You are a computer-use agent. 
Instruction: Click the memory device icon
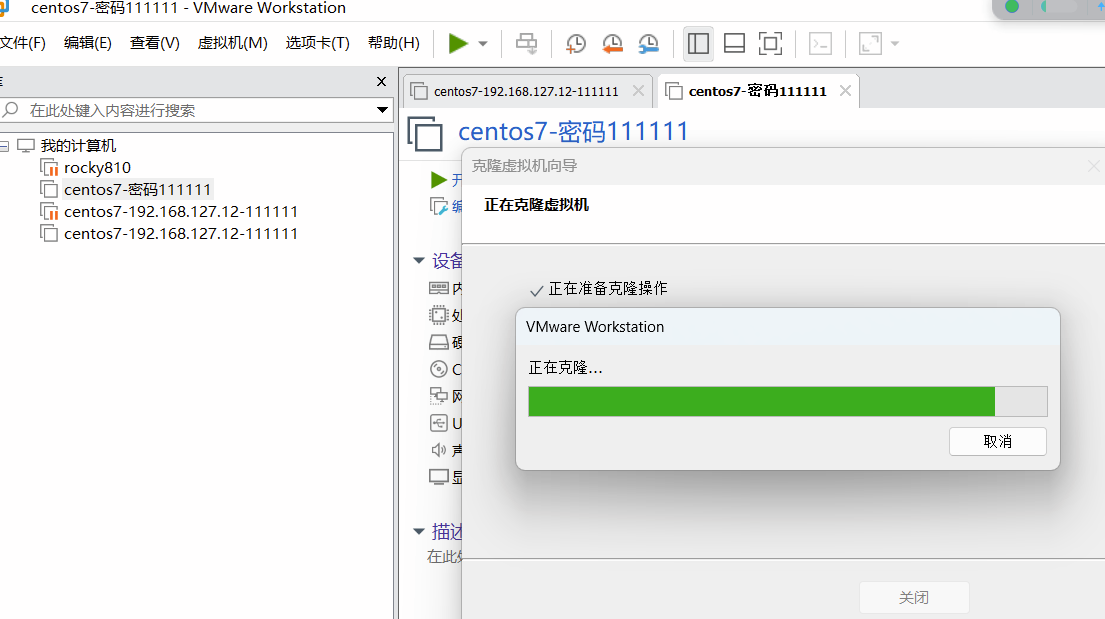click(438, 288)
